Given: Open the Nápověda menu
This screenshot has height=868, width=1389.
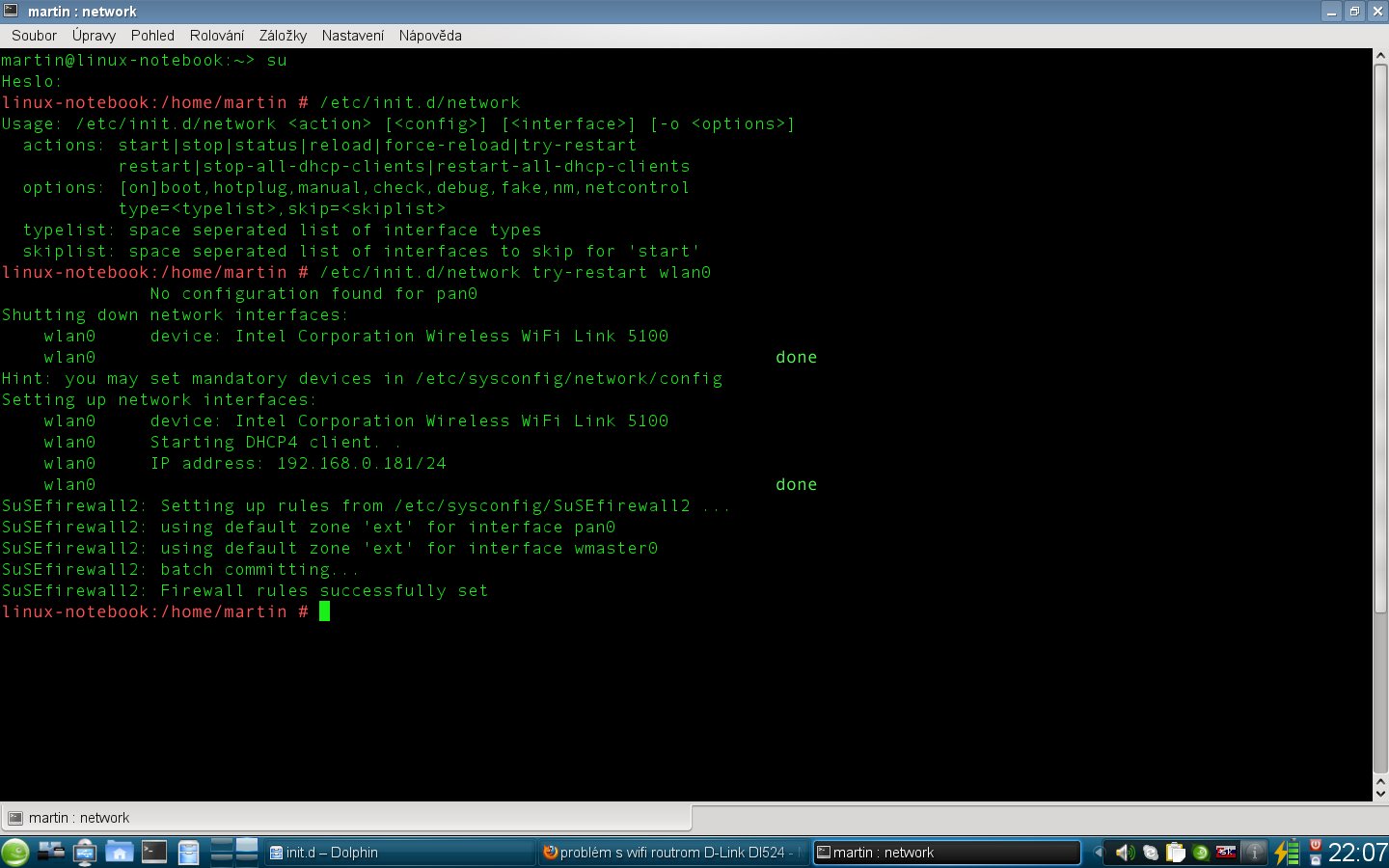Looking at the screenshot, I should tap(430, 36).
